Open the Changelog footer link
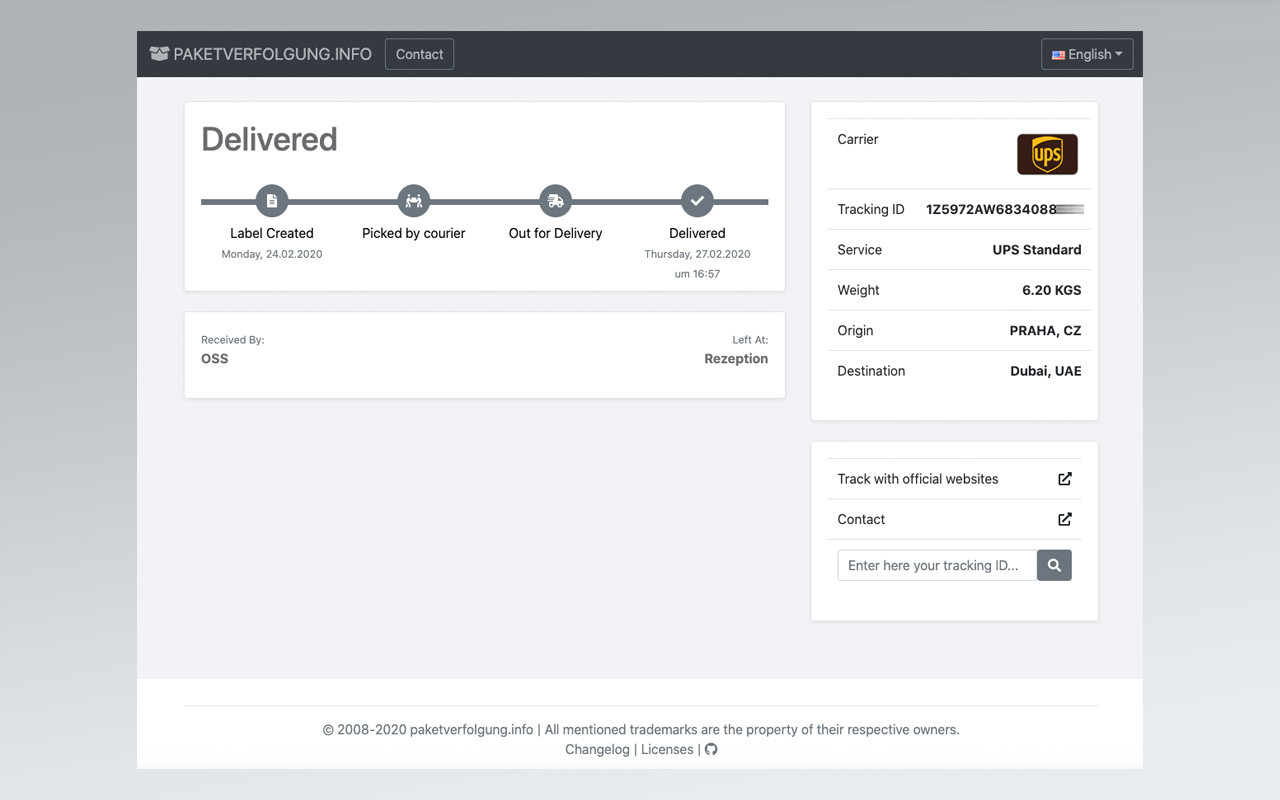 pos(597,749)
